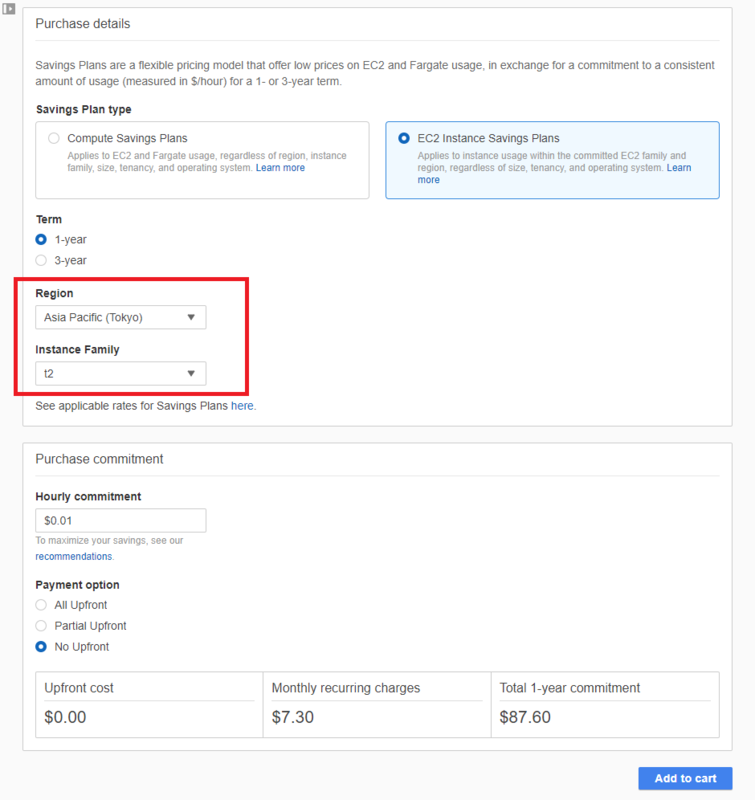Choose the 3-year term
Viewport: 755px width, 800px height.
click(41, 260)
